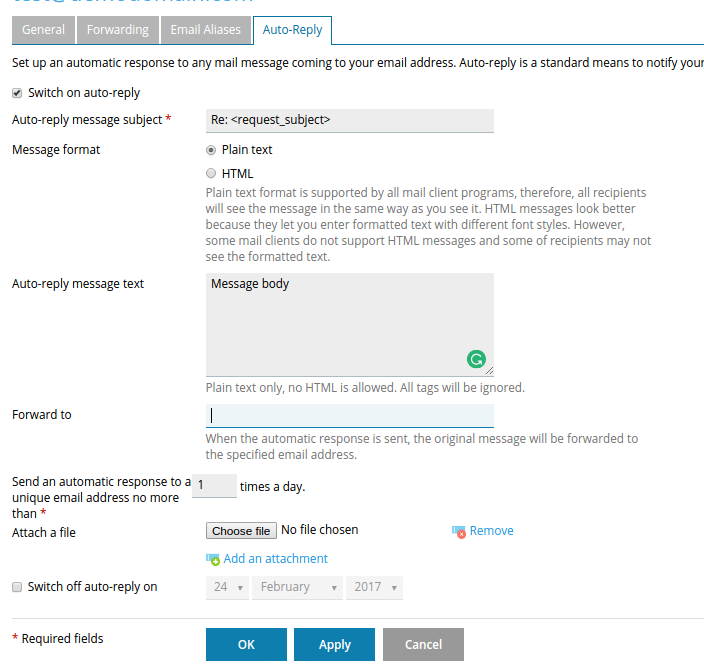The width and height of the screenshot is (704, 667).
Task: Click the green Grammarly icon in the message box
Action: point(476,359)
